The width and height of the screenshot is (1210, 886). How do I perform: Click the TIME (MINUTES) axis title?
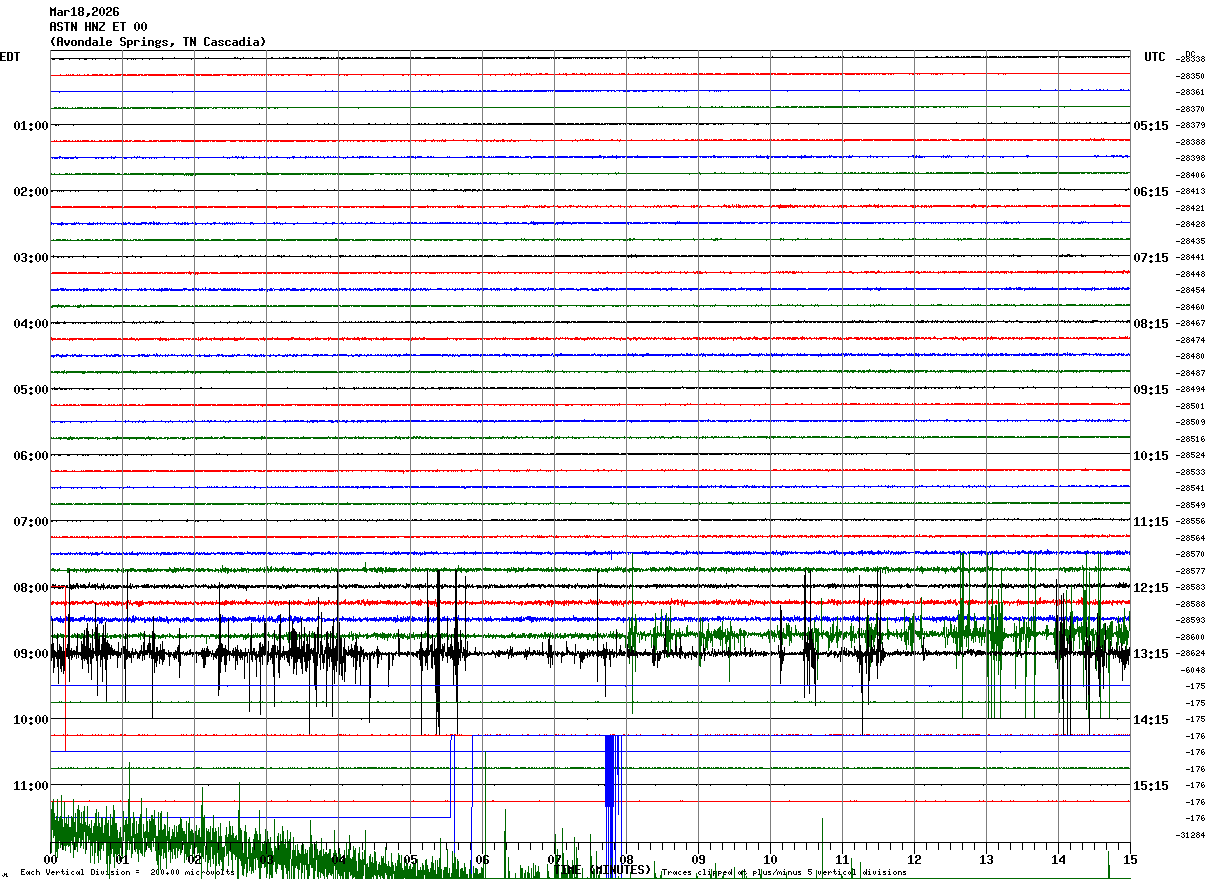pyautogui.click(x=603, y=869)
